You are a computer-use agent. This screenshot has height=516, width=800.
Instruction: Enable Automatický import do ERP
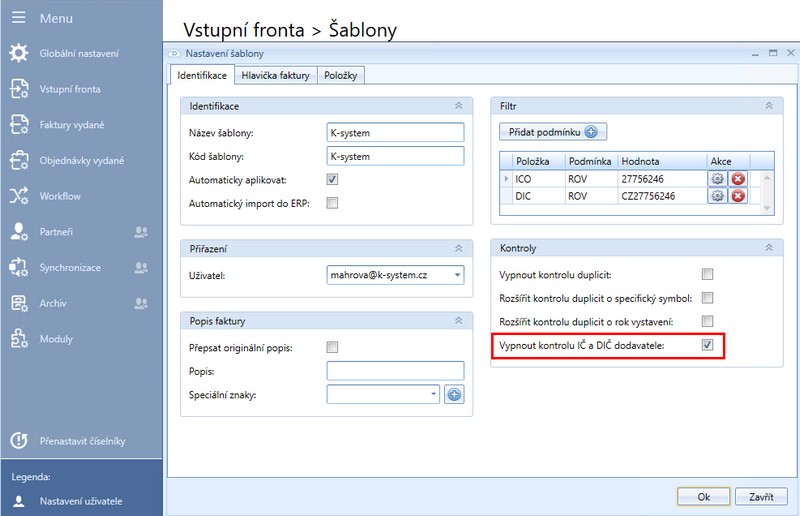333,203
